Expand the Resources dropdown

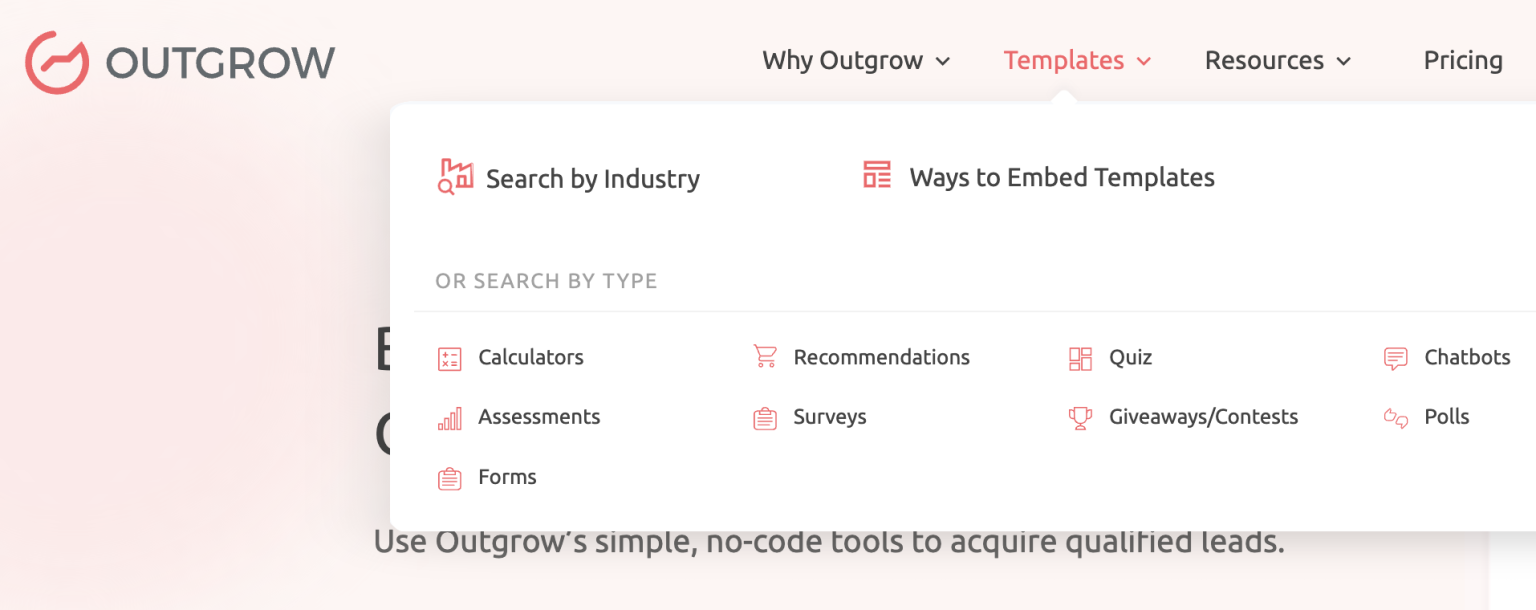pos(1278,60)
